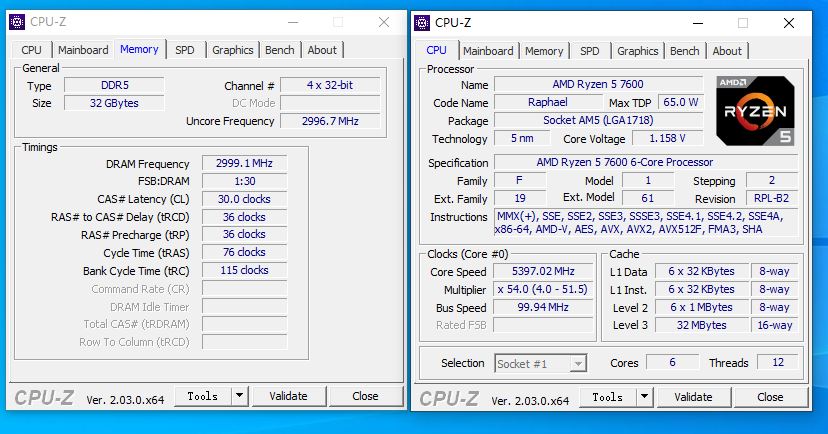Click the CAS# Latency value 30.0 clocks

[x=244, y=199]
